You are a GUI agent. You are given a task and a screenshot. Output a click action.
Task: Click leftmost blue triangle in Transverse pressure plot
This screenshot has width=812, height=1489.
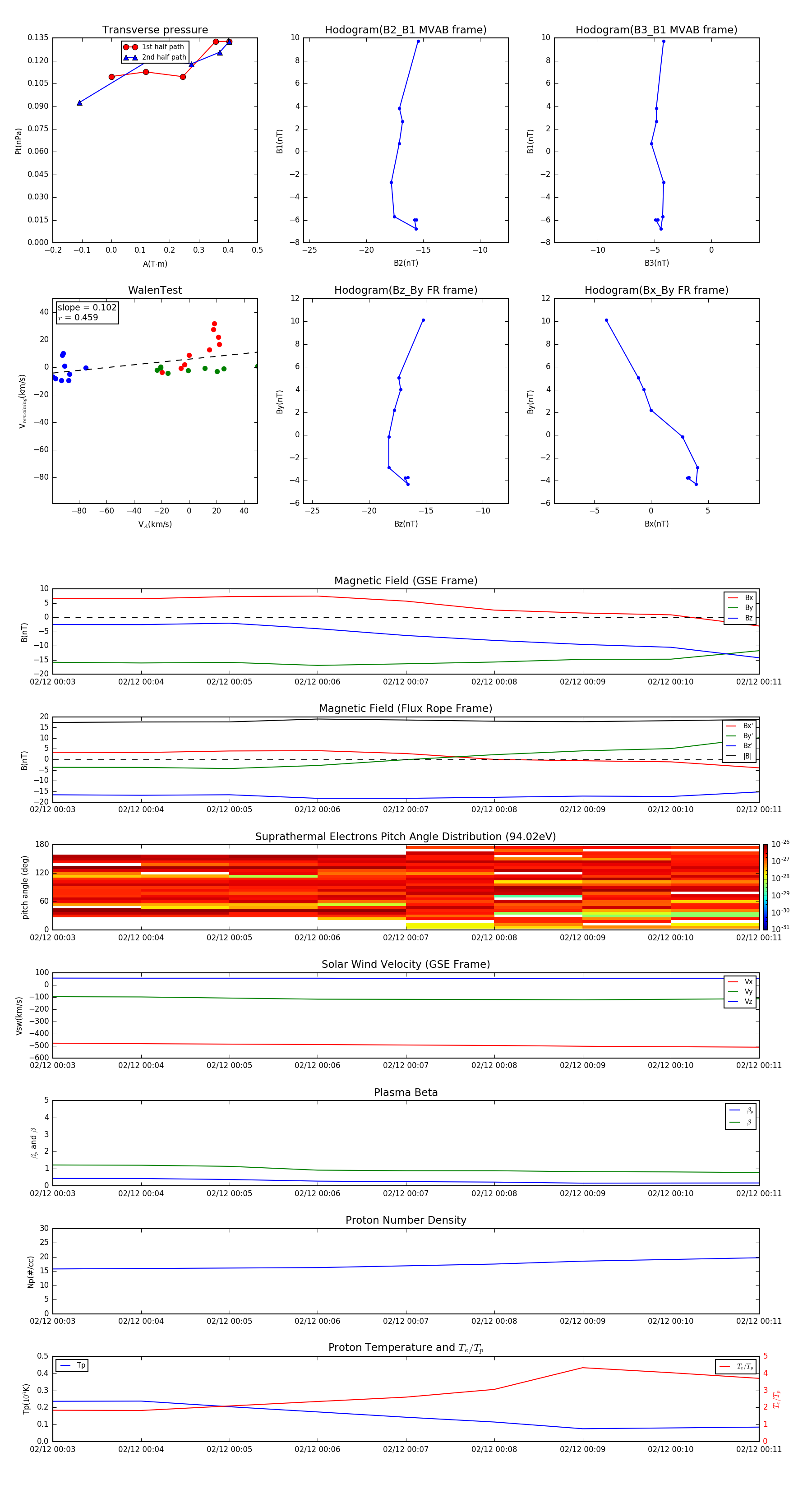(x=80, y=102)
